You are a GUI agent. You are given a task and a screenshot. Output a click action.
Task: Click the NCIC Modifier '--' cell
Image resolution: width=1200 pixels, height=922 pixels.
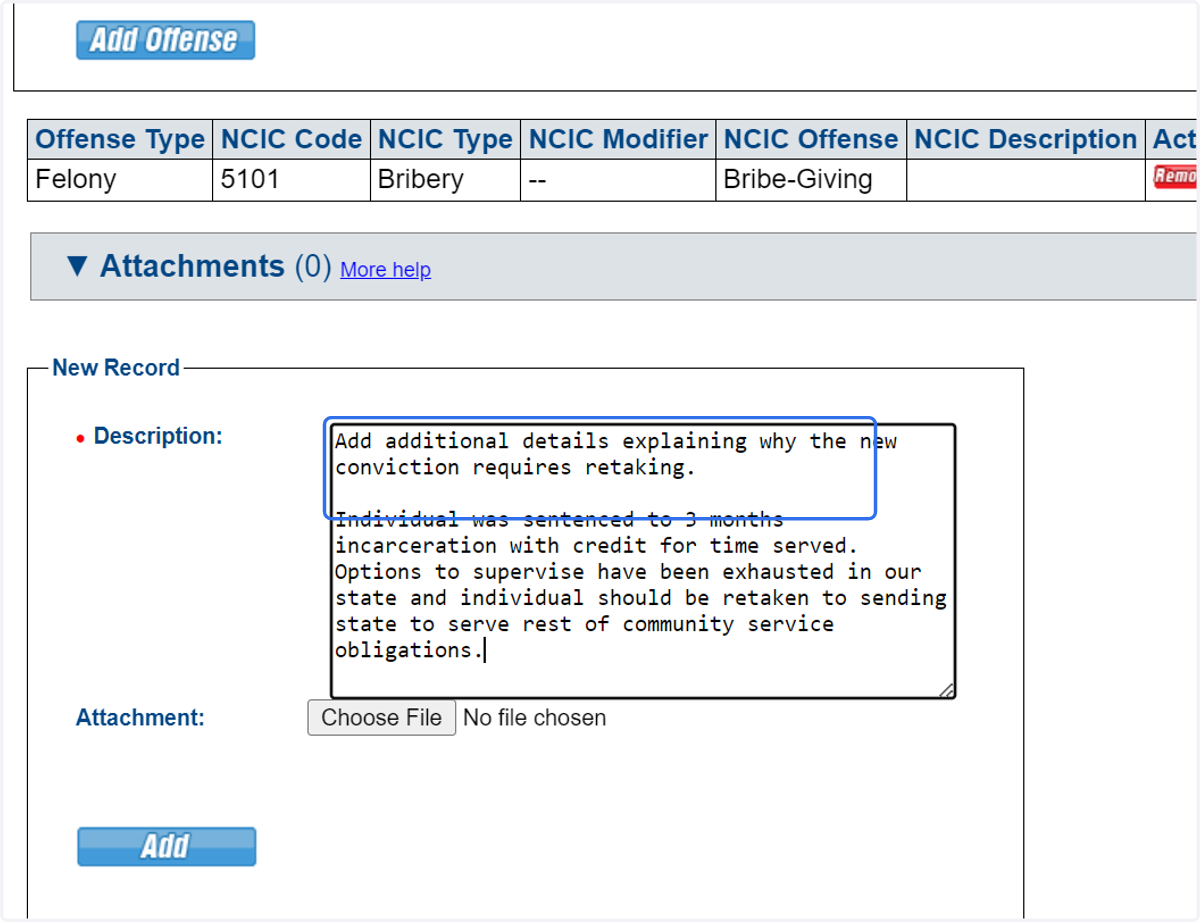[x=618, y=180]
